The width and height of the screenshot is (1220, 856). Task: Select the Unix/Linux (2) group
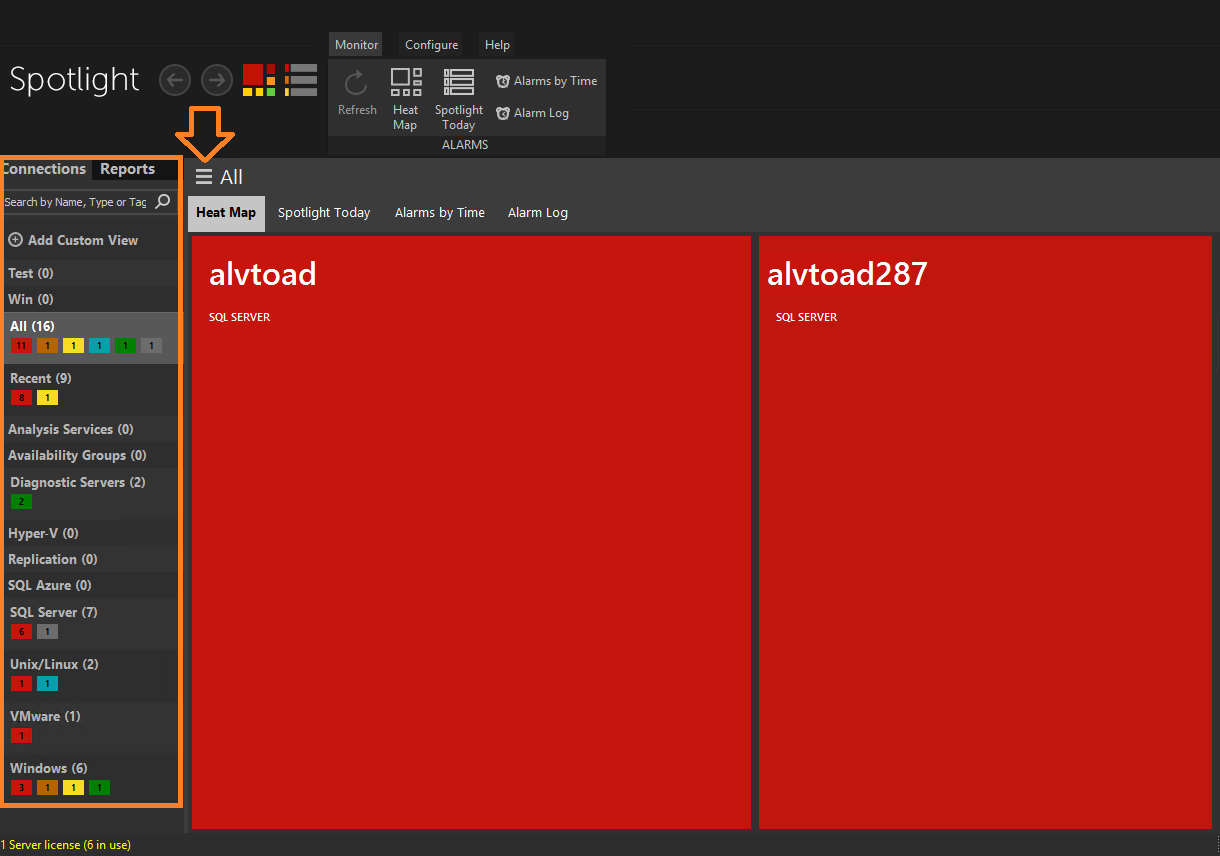pyautogui.click(x=92, y=676)
